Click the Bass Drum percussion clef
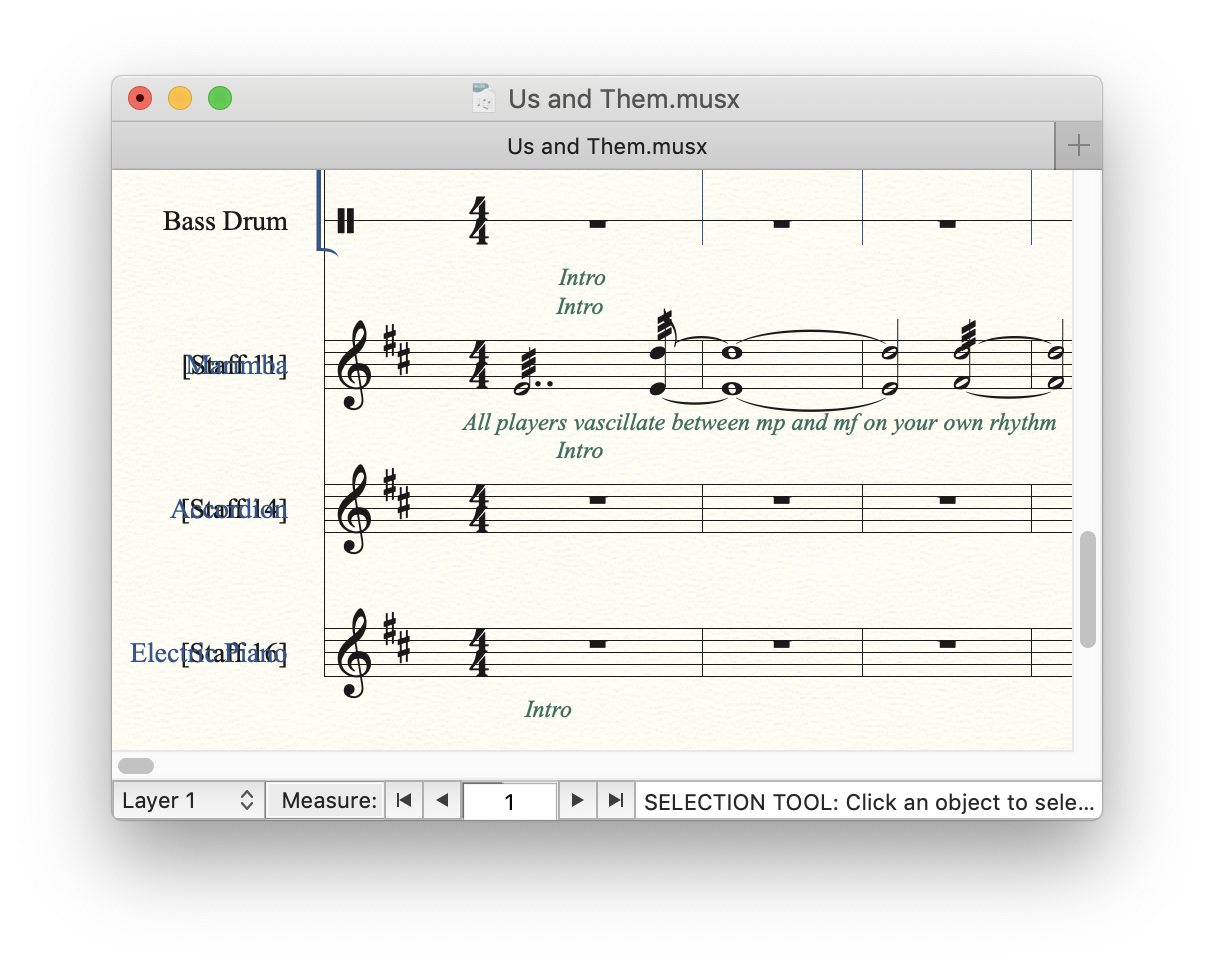The image size is (1214, 968). [x=346, y=221]
